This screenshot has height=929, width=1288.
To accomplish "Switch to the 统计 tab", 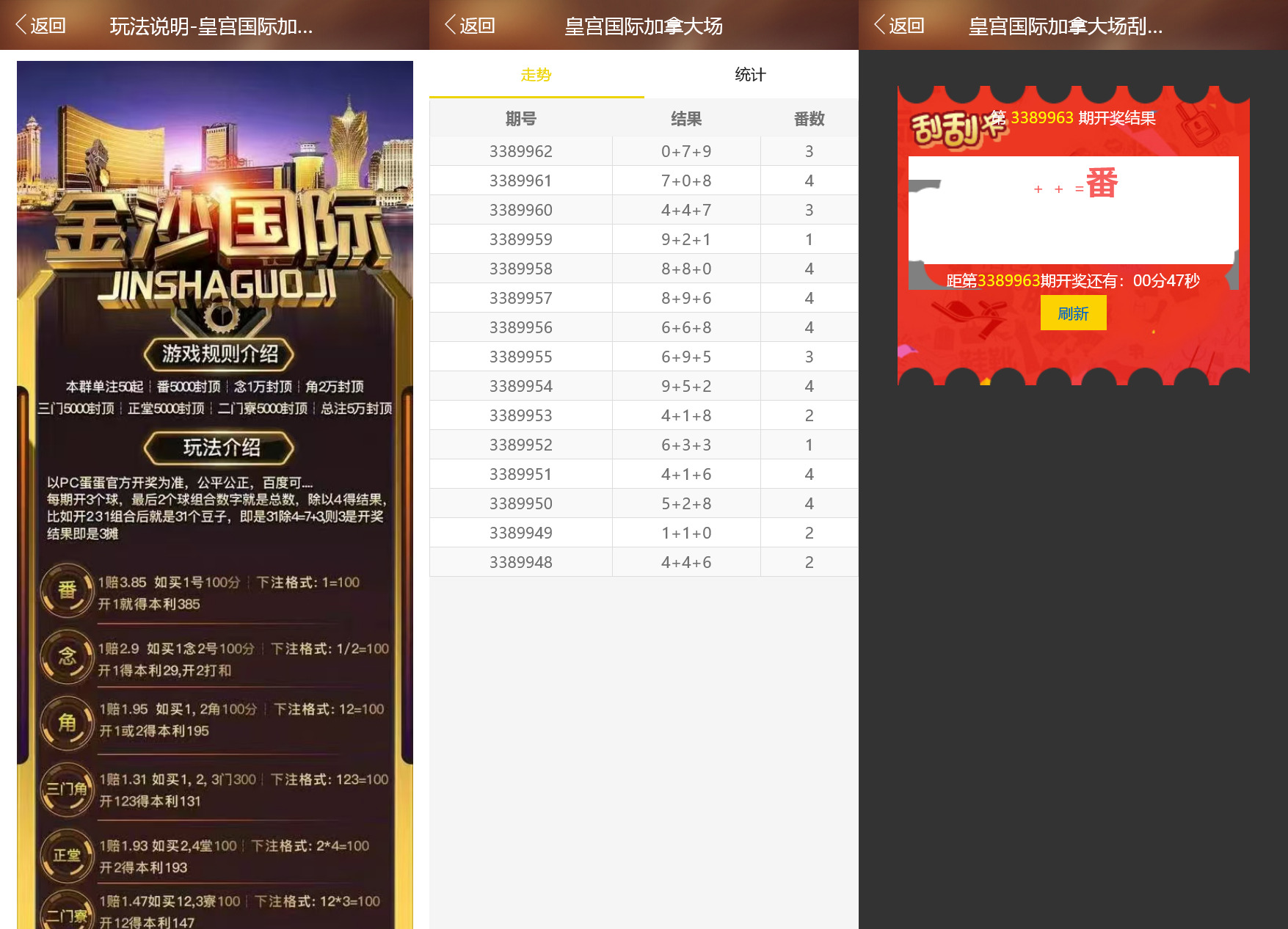I will (x=749, y=74).
